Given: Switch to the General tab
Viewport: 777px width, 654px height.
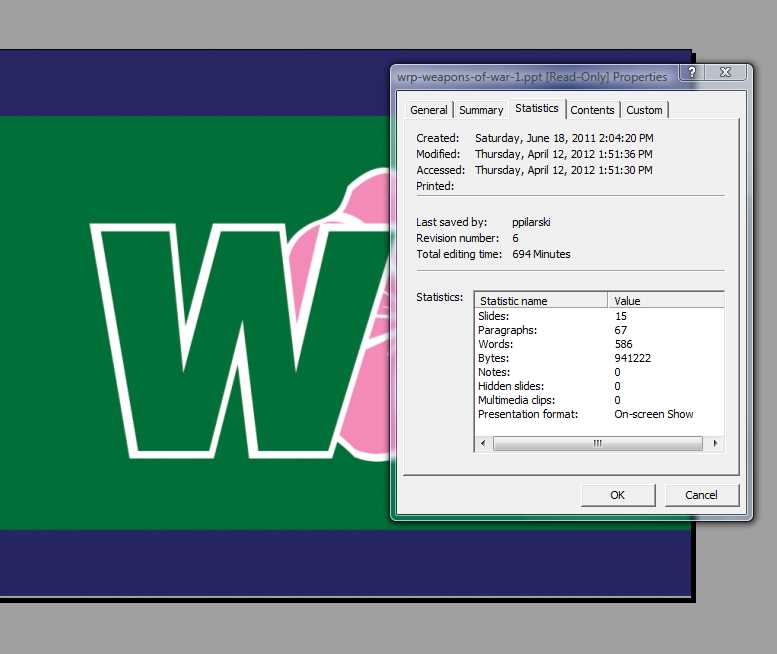Looking at the screenshot, I should coord(429,109).
